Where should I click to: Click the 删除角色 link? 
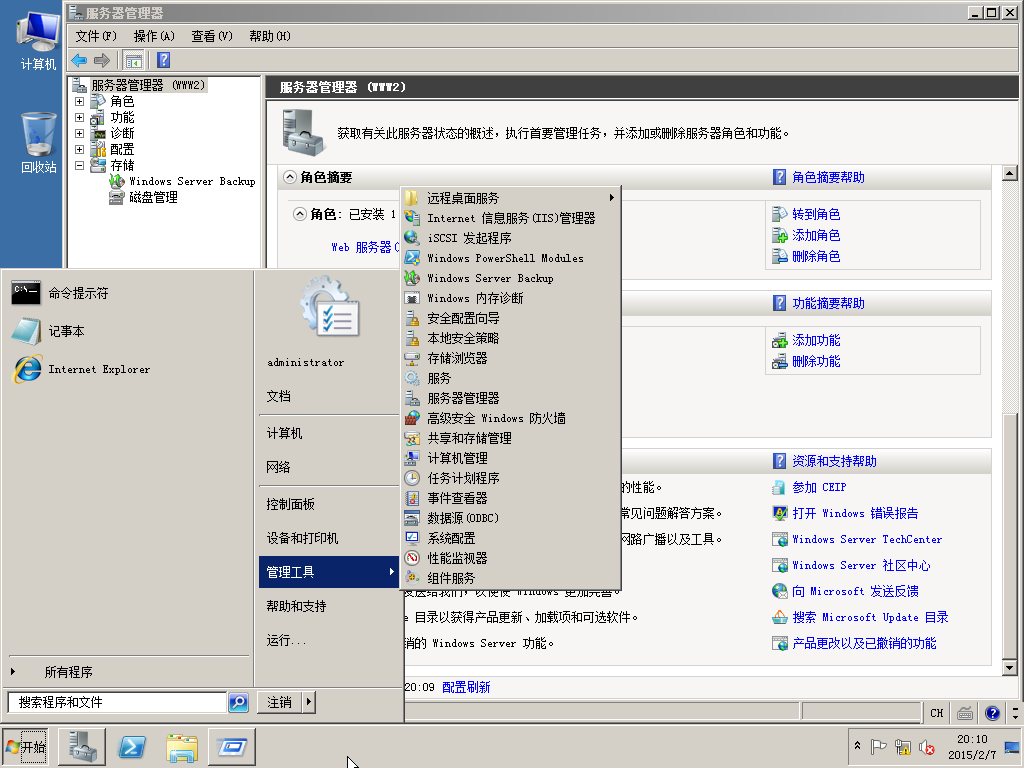[x=816, y=256]
